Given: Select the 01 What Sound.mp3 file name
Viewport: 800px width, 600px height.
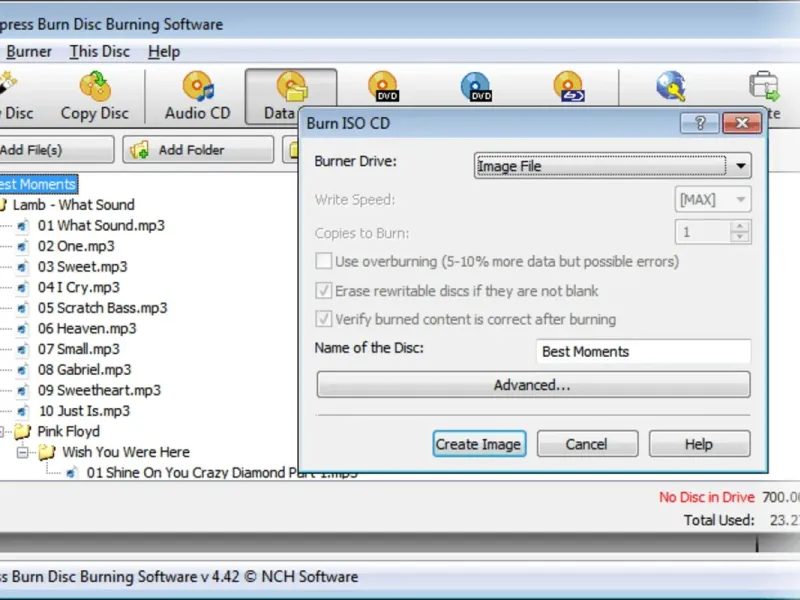Looking at the screenshot, I should click(101, 226).
